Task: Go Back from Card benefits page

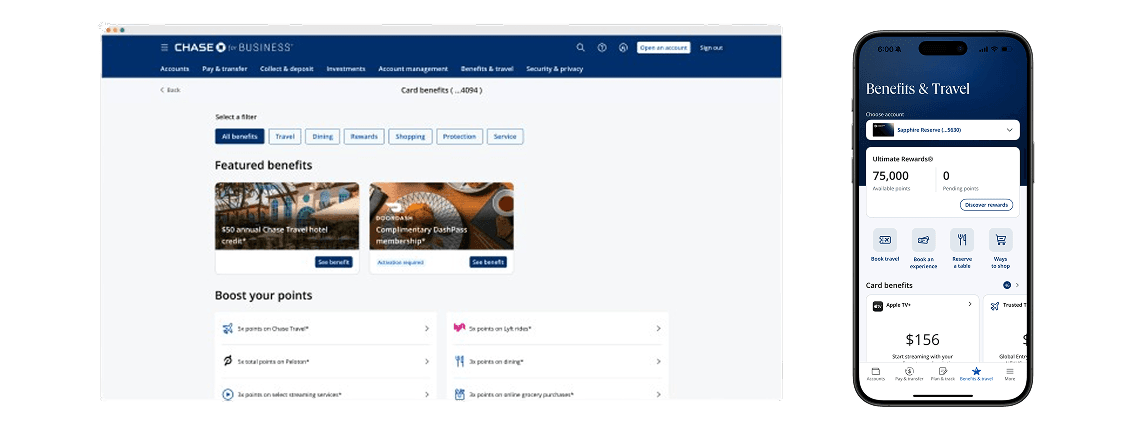Action: click(x=170, y=90)
